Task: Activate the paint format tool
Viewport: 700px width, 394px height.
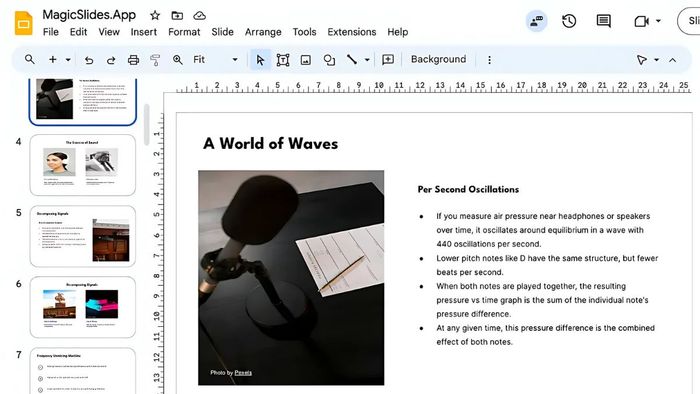Action: tap(155, 60)
